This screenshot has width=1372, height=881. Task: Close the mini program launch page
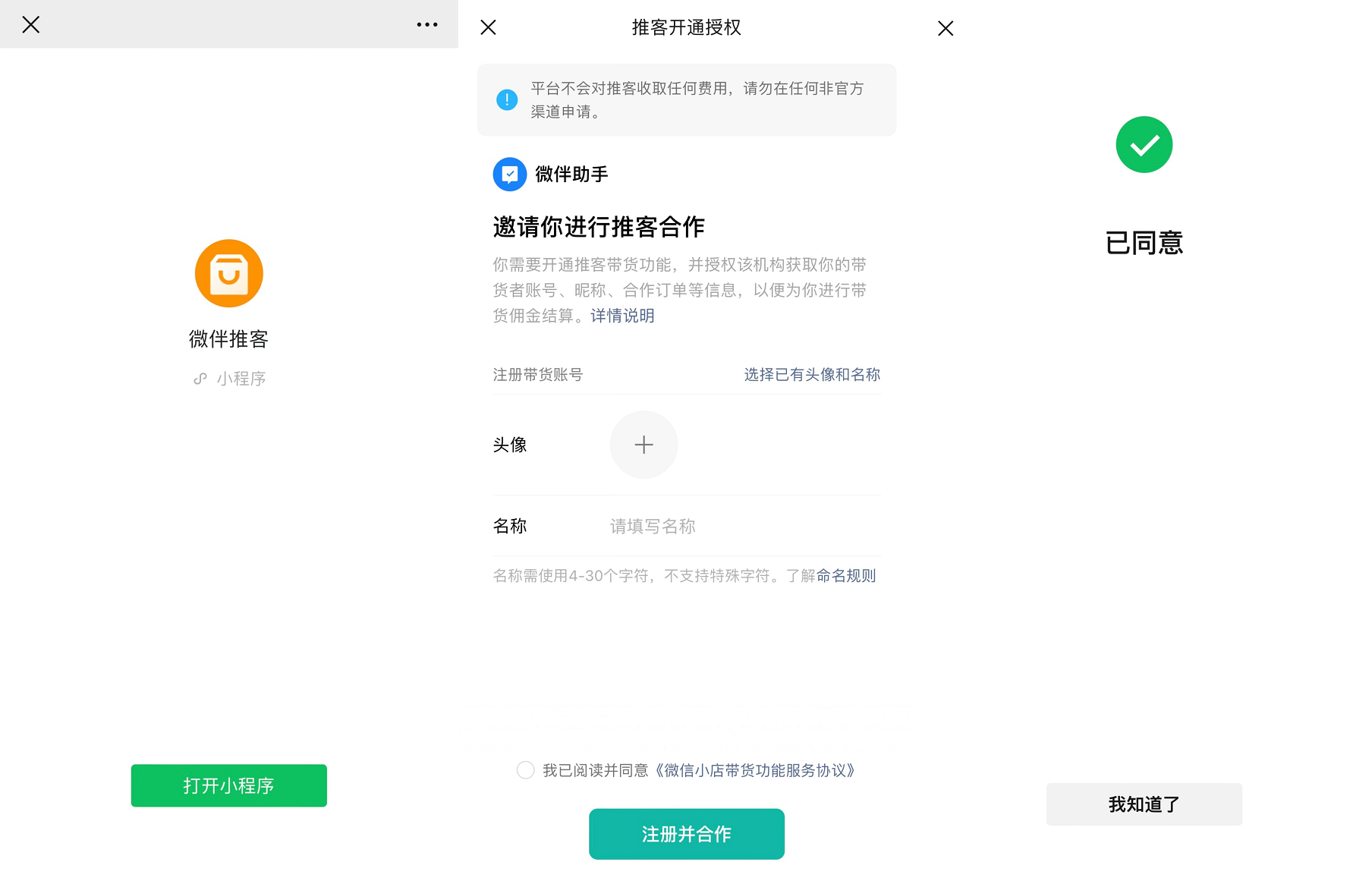tap(31, 25)
